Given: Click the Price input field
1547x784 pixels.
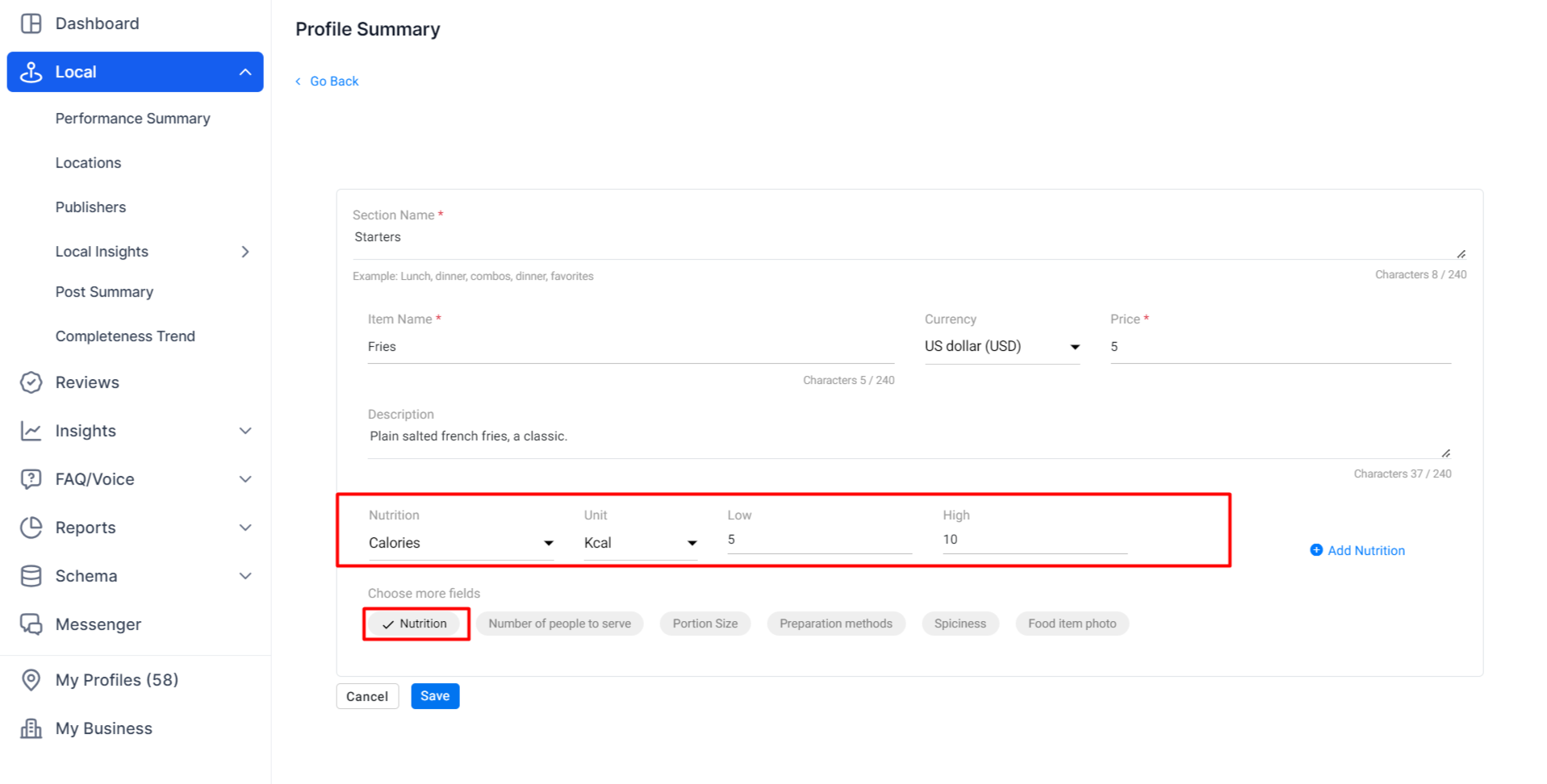Looking at the screenshot, I should tap(1281, 347).
